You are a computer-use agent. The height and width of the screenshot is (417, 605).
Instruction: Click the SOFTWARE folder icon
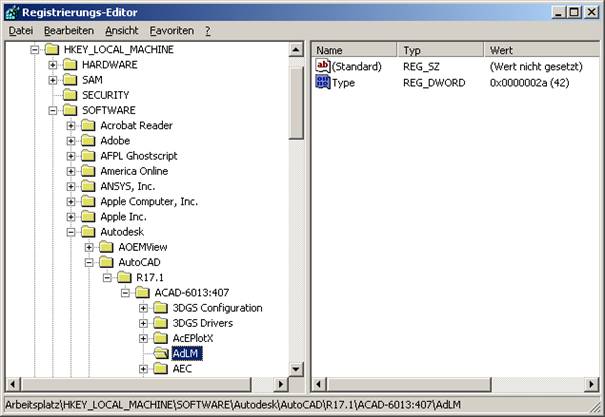tap(70, 110)
